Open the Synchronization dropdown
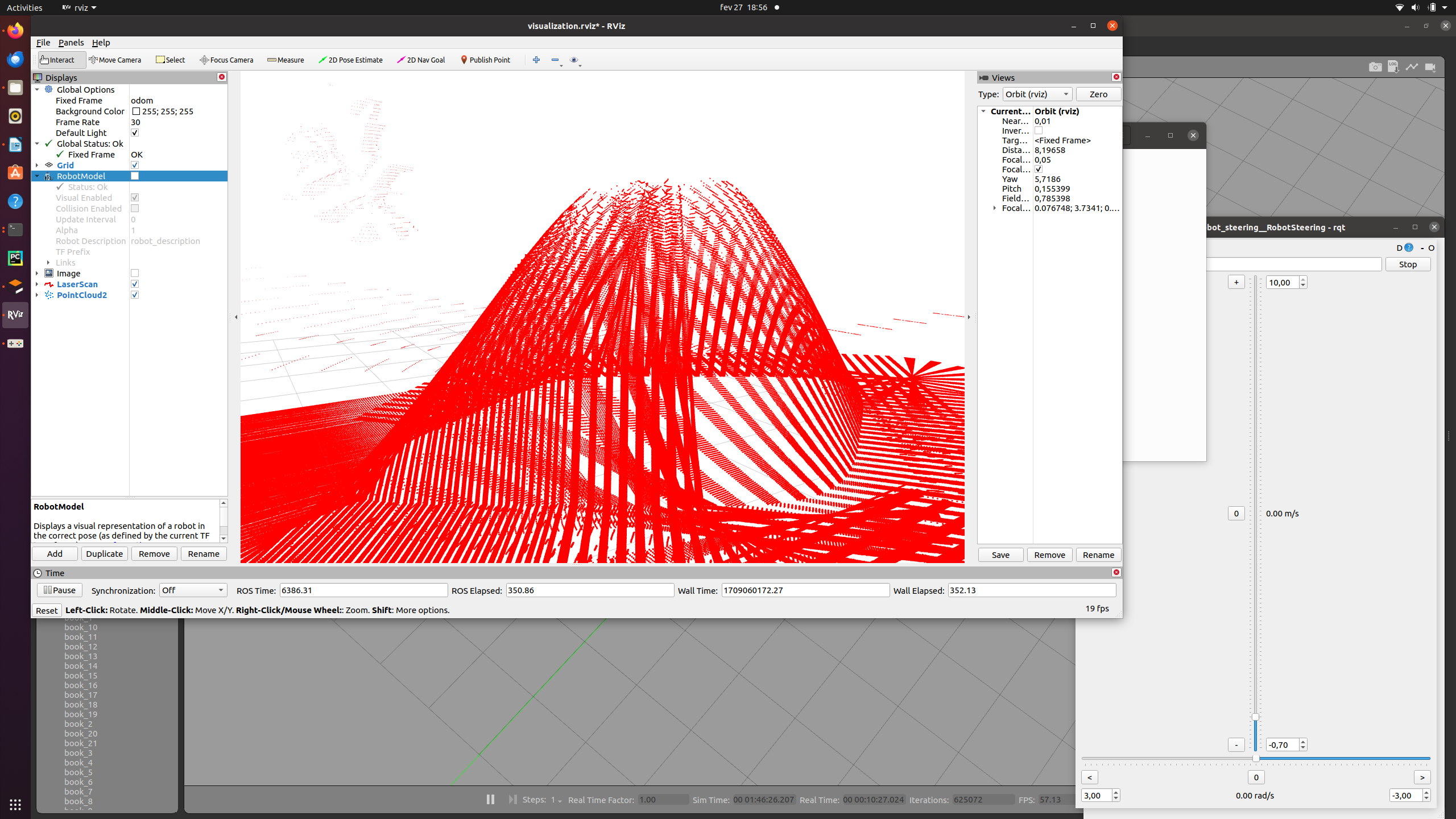 click(x=193, y=590)
